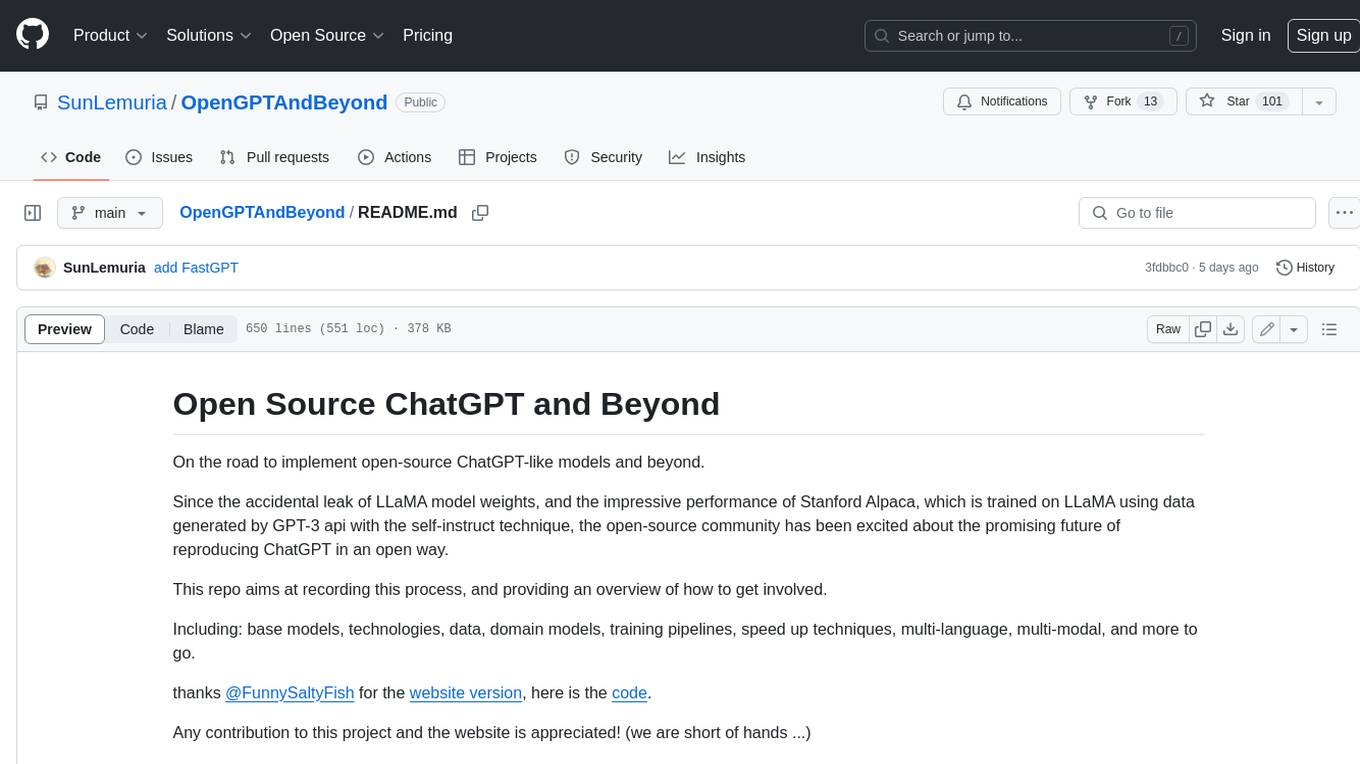1360x764 pixels.
Task: Click the '650 lines (551 loc) · 378 KB' text
Action: click(x=348, y=329)
